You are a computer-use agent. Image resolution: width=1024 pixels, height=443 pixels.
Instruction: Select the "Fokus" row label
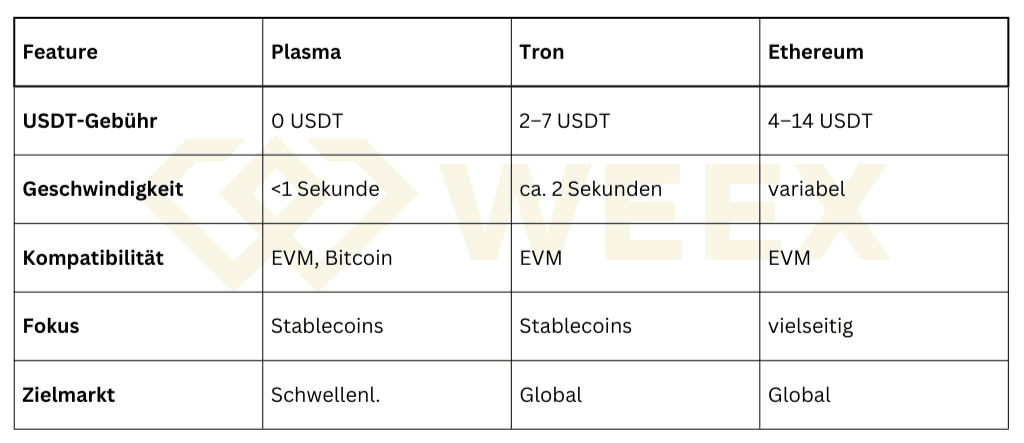point(51,326)
